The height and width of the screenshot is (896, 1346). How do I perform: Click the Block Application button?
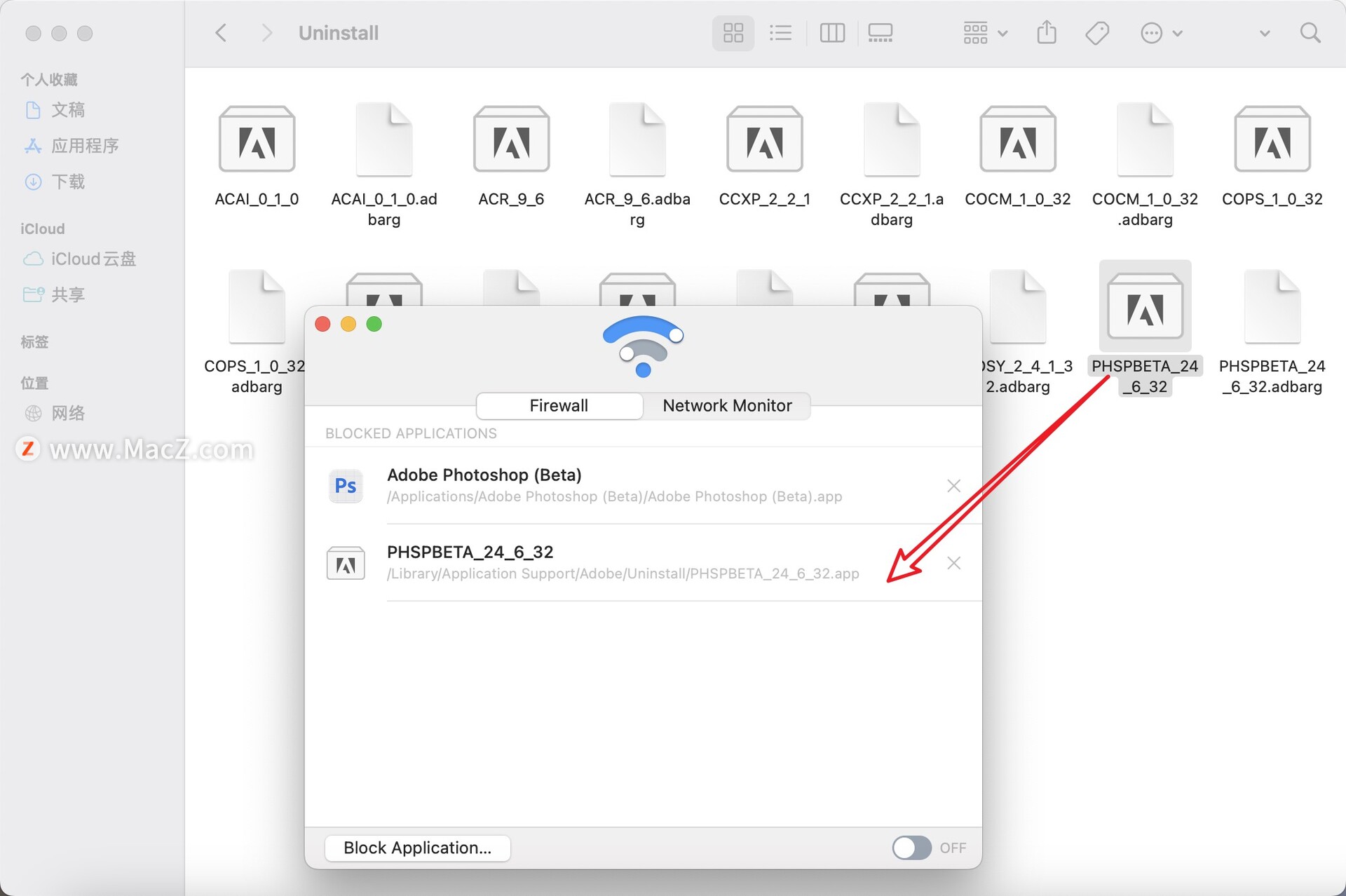(x=417, y=848)
